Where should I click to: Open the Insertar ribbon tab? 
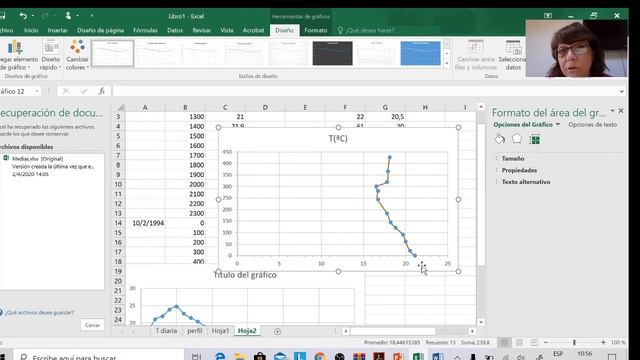click(58, 30)
